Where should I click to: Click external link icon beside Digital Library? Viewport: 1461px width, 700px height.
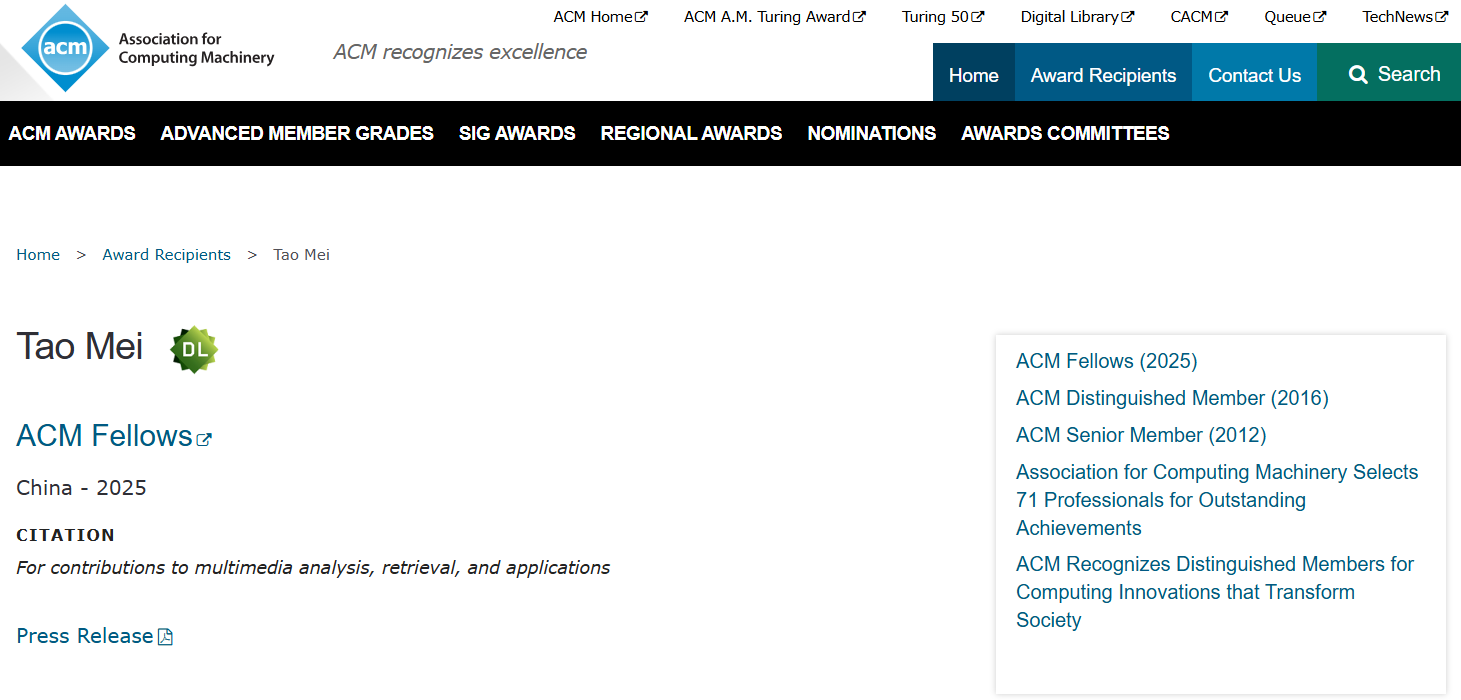(1127, 17)
